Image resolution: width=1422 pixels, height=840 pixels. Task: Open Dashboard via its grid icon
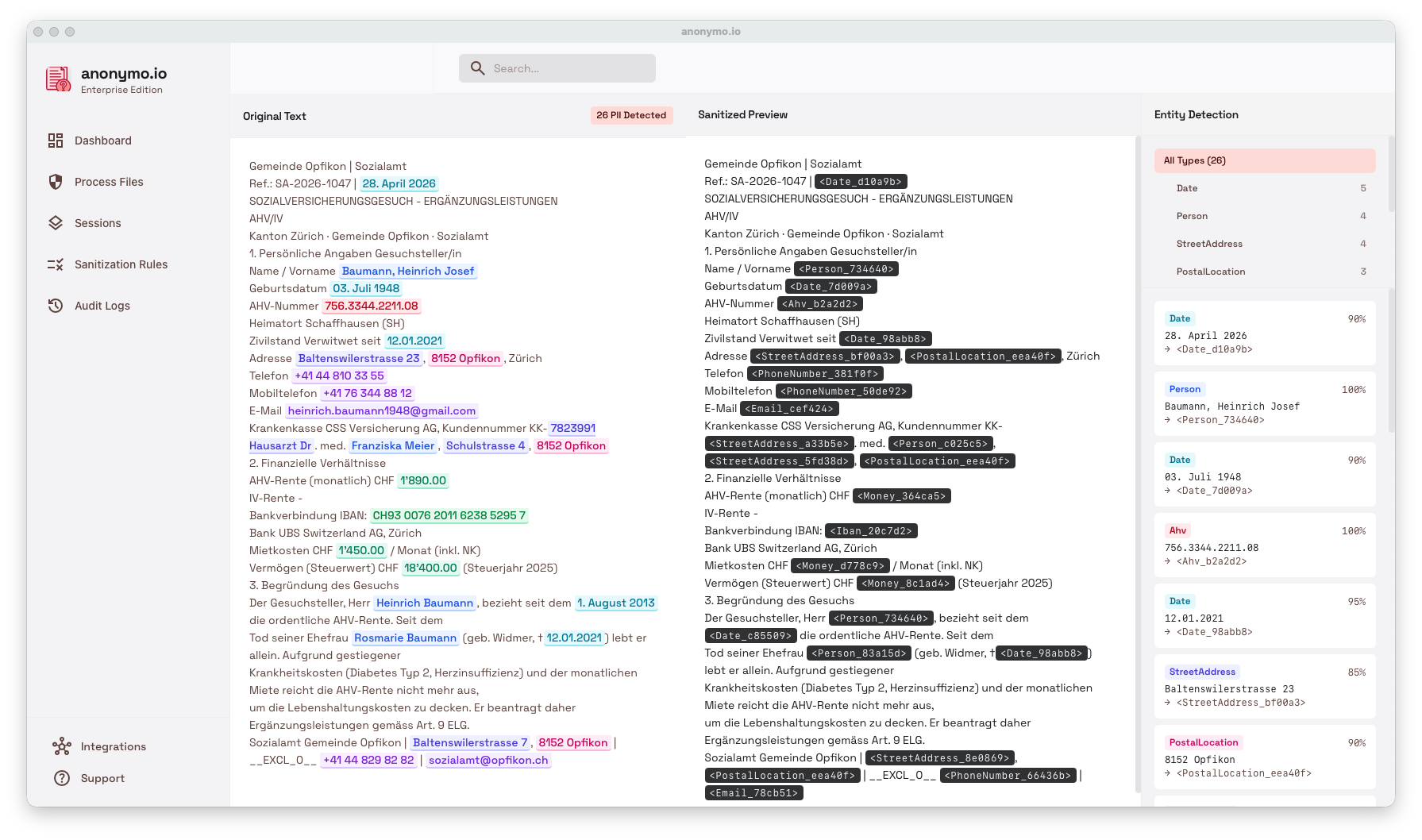56,141
